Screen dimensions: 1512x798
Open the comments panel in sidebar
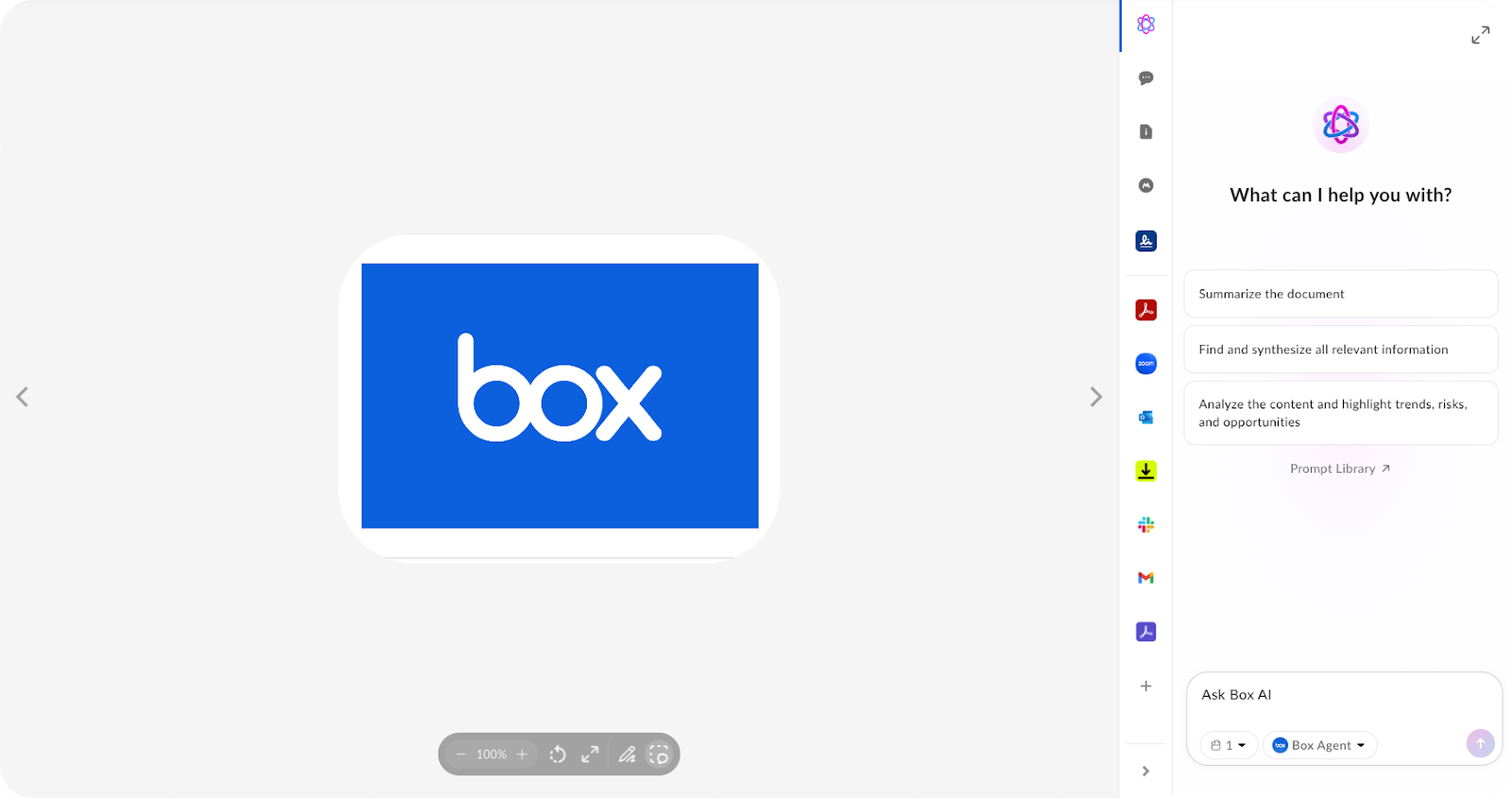pos(1145,78)
